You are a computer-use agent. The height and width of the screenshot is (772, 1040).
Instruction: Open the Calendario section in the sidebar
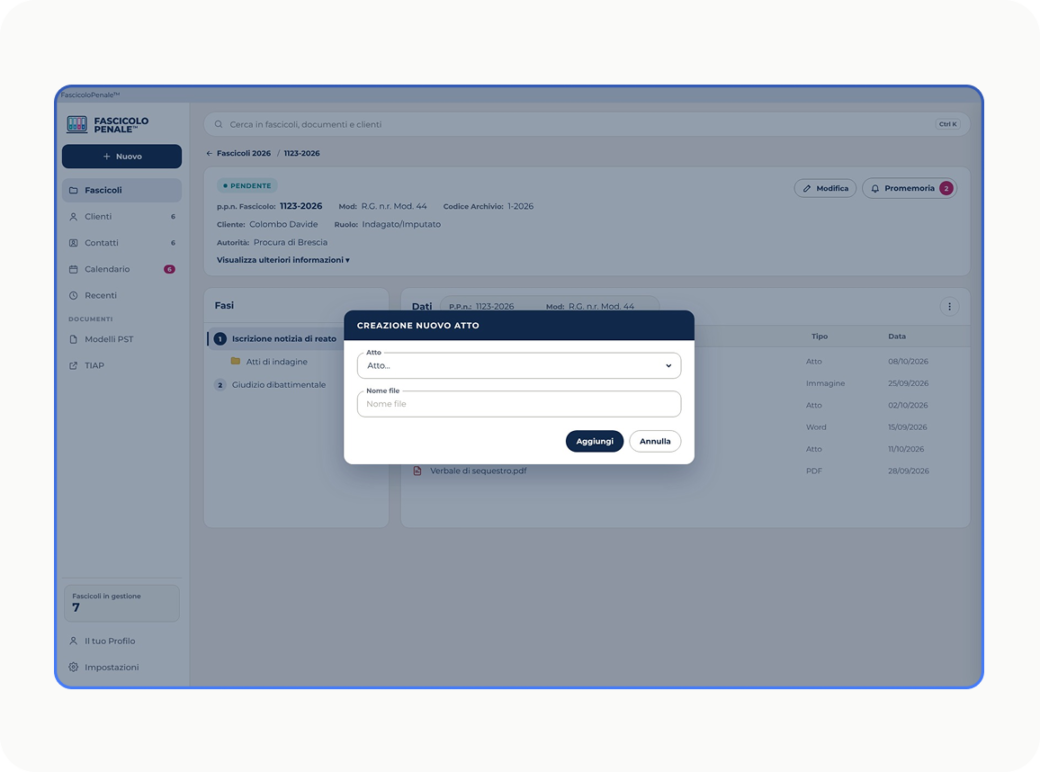(x=122, y=269)
